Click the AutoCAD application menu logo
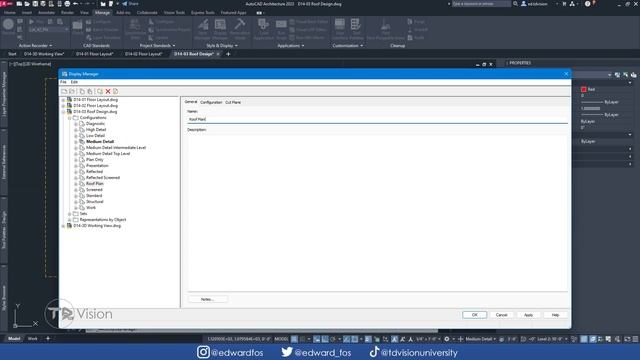Screen dimensions: 640x360 [6, 4]
